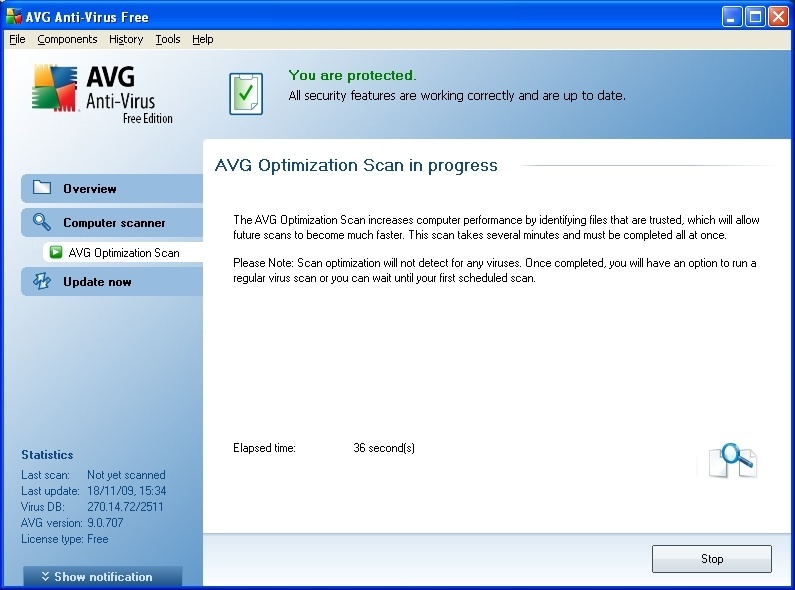The width and height of the screenshot is (795, 590).
Task: Open the Help menu
Action: pyautogui.click(x=202, y=39)
